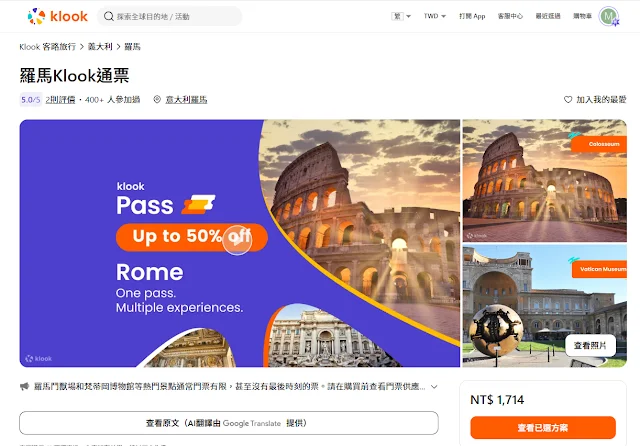Click the Klook logo icon
This screenshot has height=446, width=640.
pyautogui.click(x=36, y=16)
